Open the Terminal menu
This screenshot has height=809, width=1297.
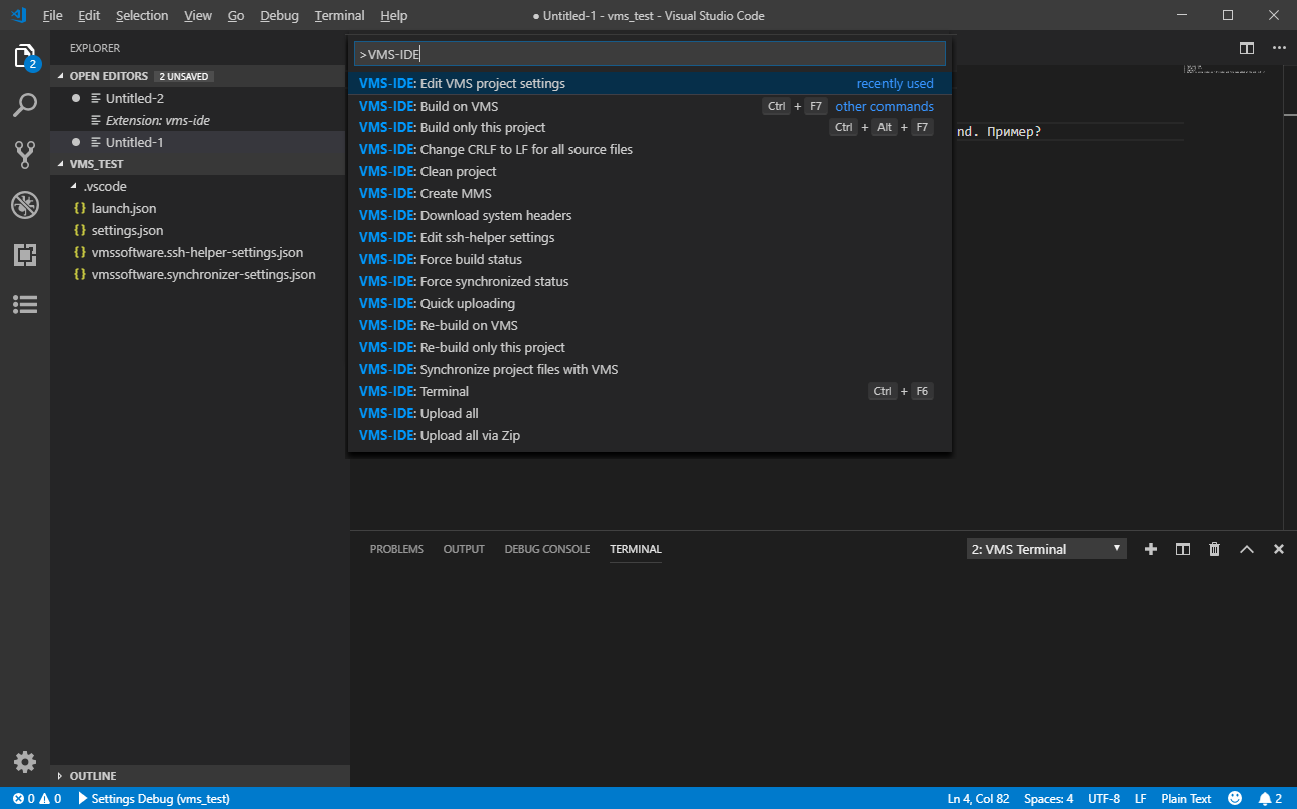pos(340,16)
